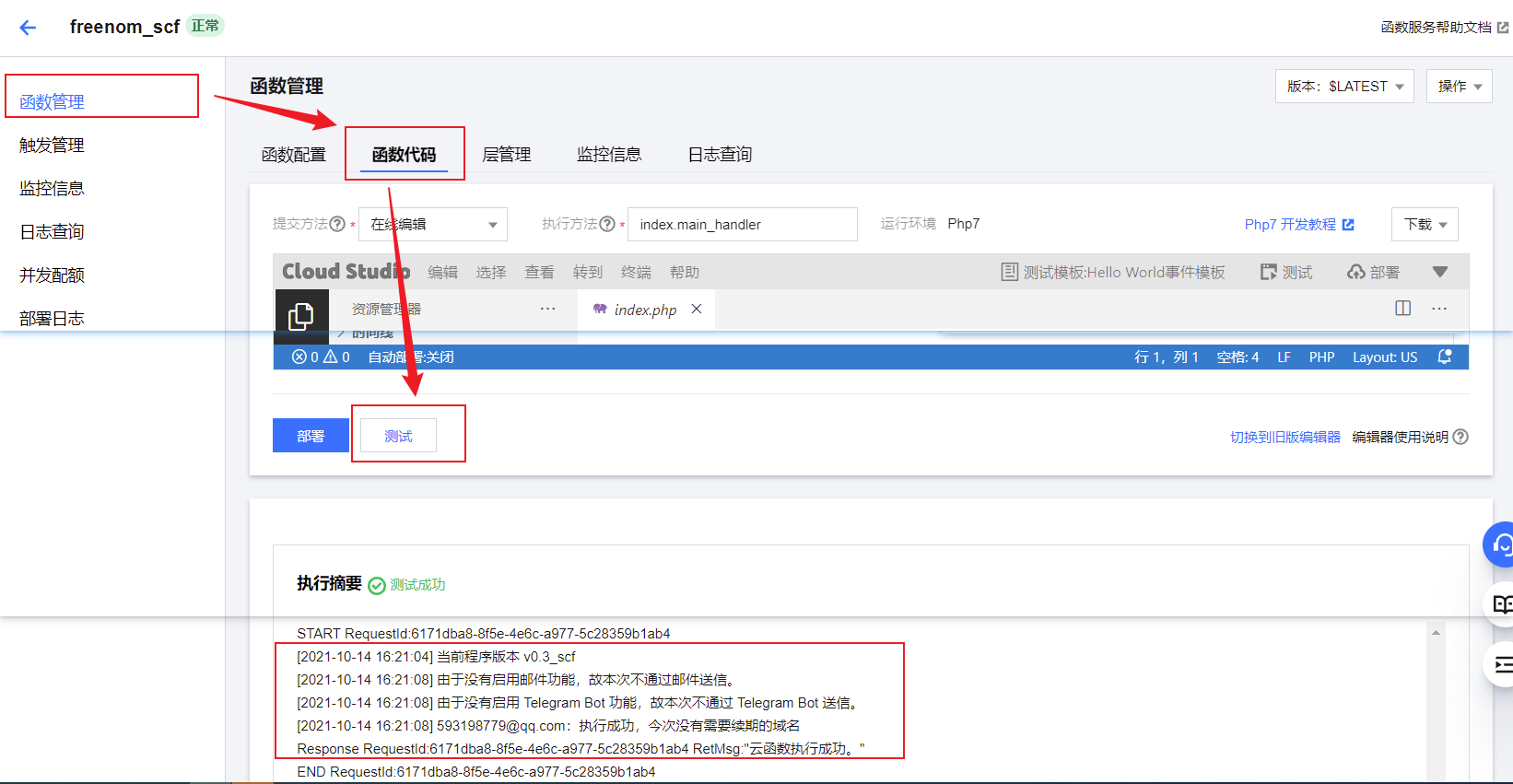
Task: Open the customer support floating button
Action: pos(1501,545)
